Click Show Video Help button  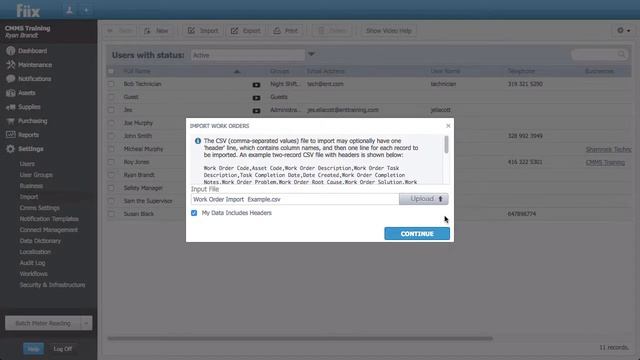(x=389, y=31)
